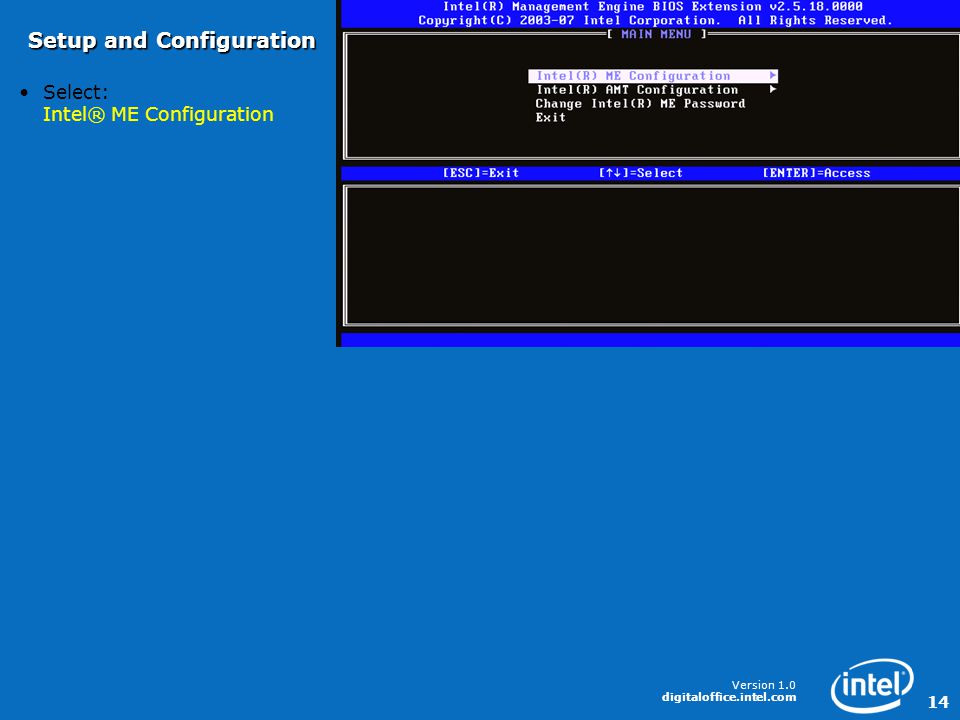This screenshot has height=720, width=960.
Task: Expand arrow beside ME Configuration entry
Action: 773,75
